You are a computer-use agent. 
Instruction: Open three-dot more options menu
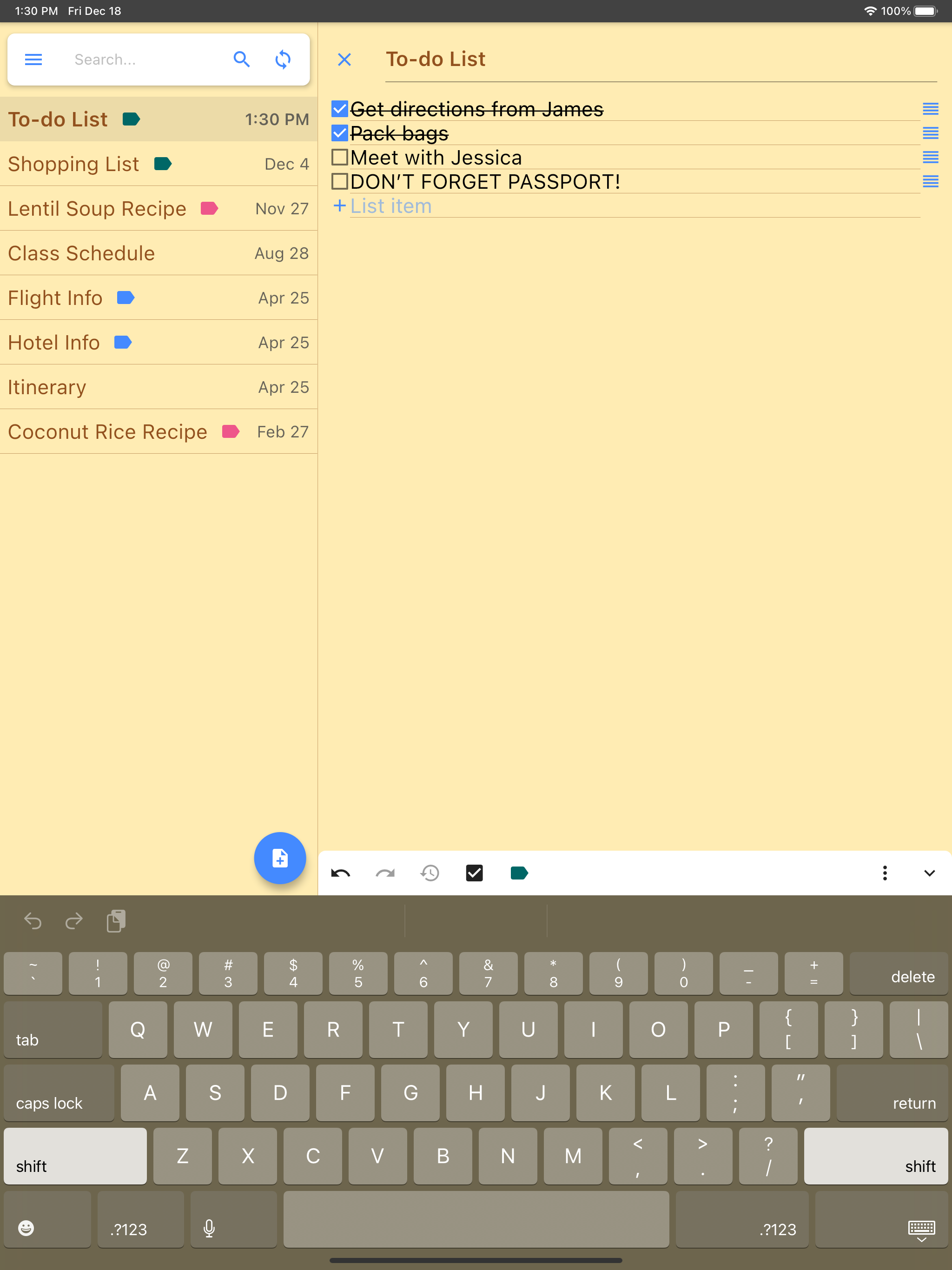tap(885, 873)
